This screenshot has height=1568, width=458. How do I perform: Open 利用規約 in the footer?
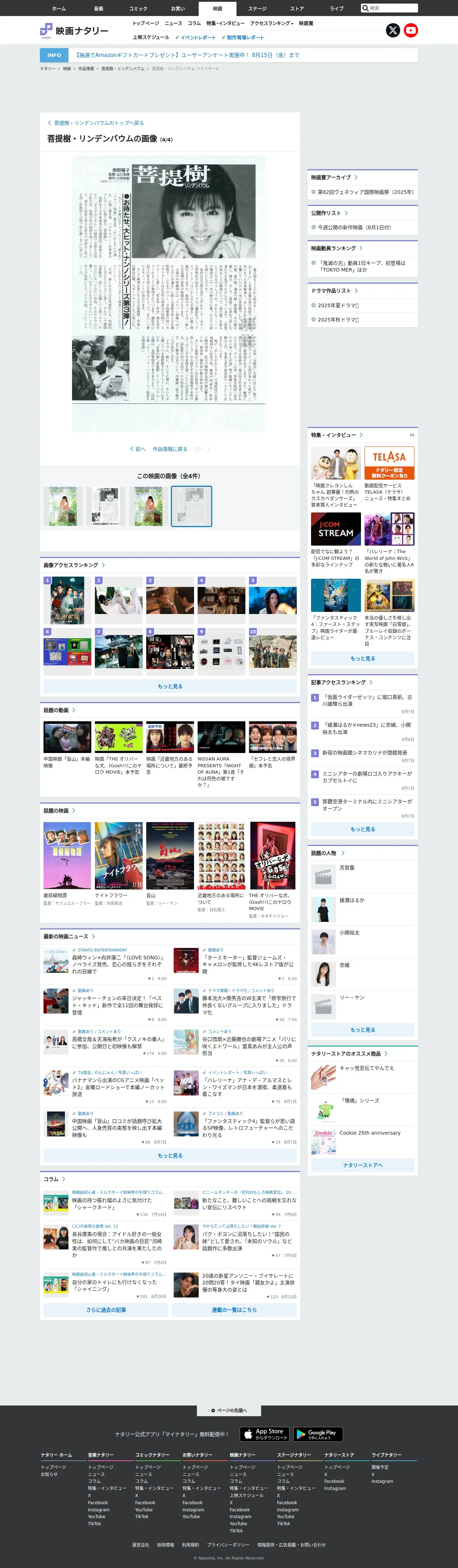click(190, 1545)
